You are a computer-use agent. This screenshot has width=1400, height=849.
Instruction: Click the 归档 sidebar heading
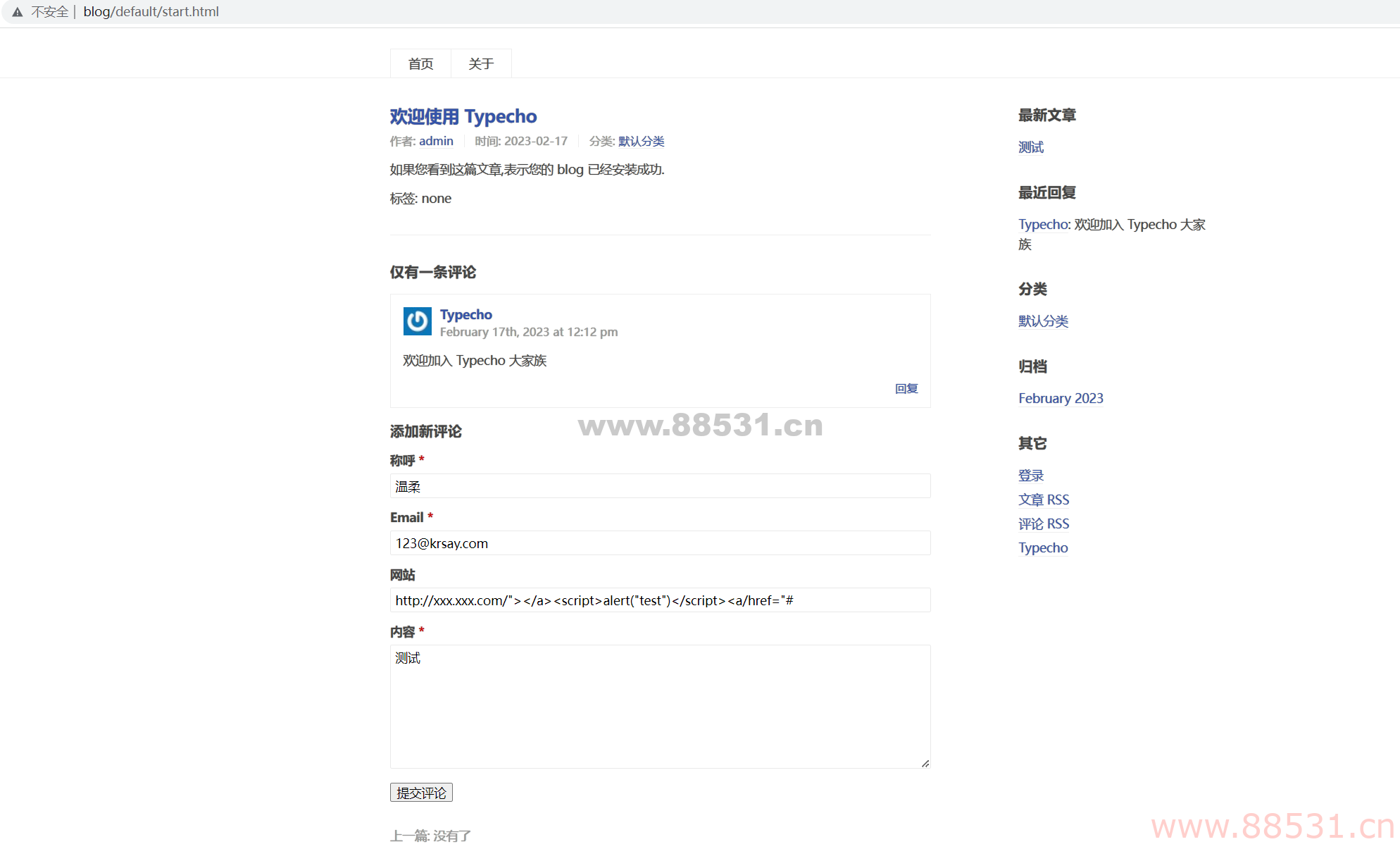pyautogui.click(x=1032, y=366)
